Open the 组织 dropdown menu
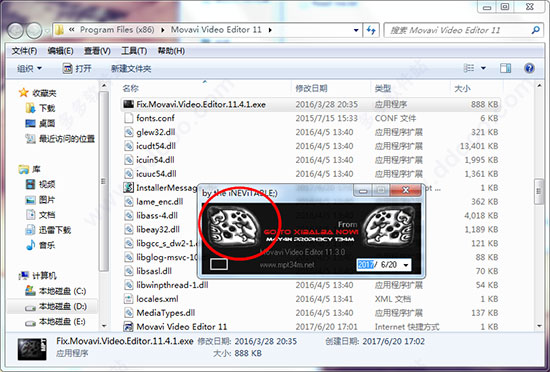 [x=29, y=68]
